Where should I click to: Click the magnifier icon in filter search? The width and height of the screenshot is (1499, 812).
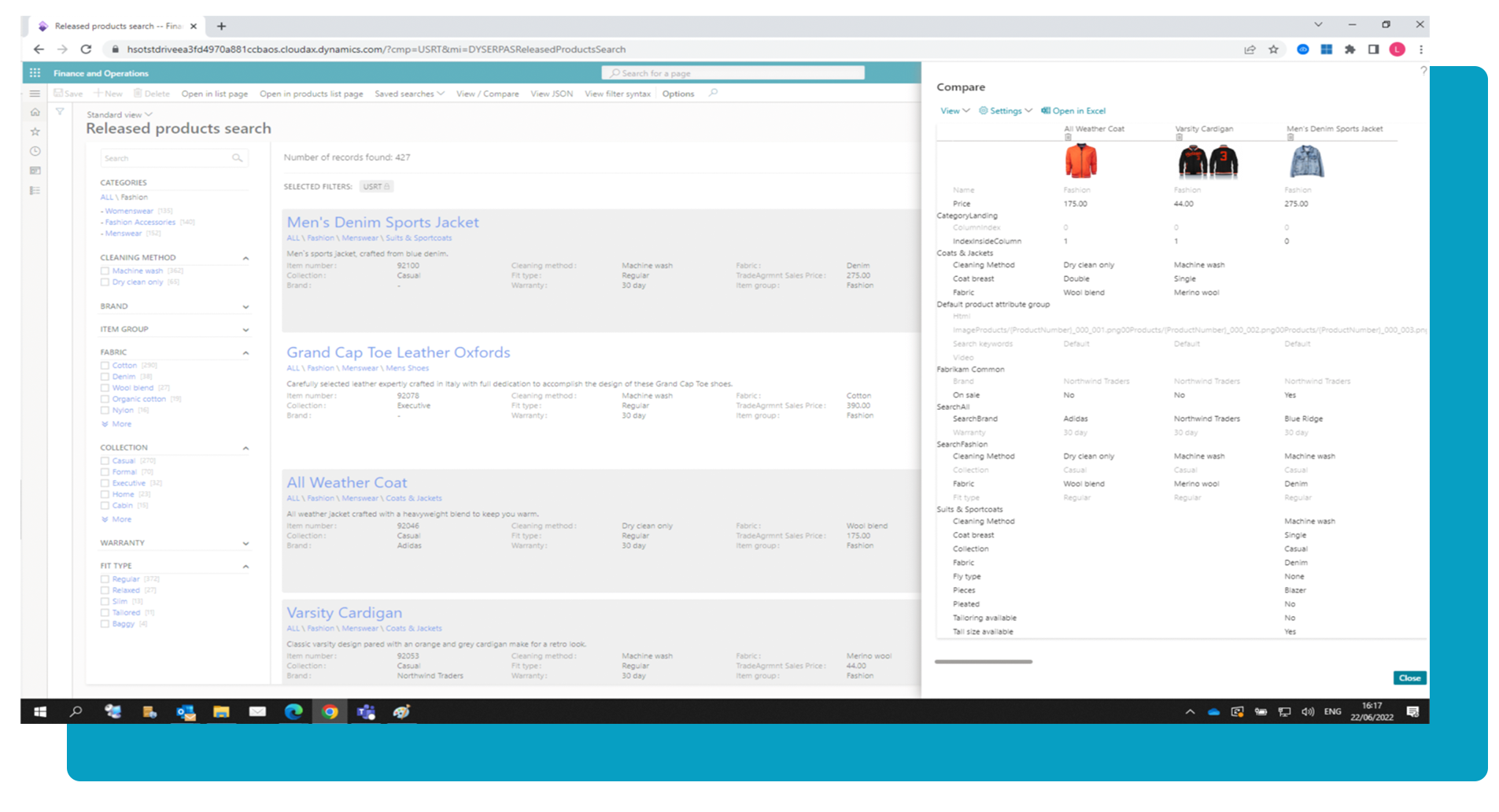coord(237,158)
